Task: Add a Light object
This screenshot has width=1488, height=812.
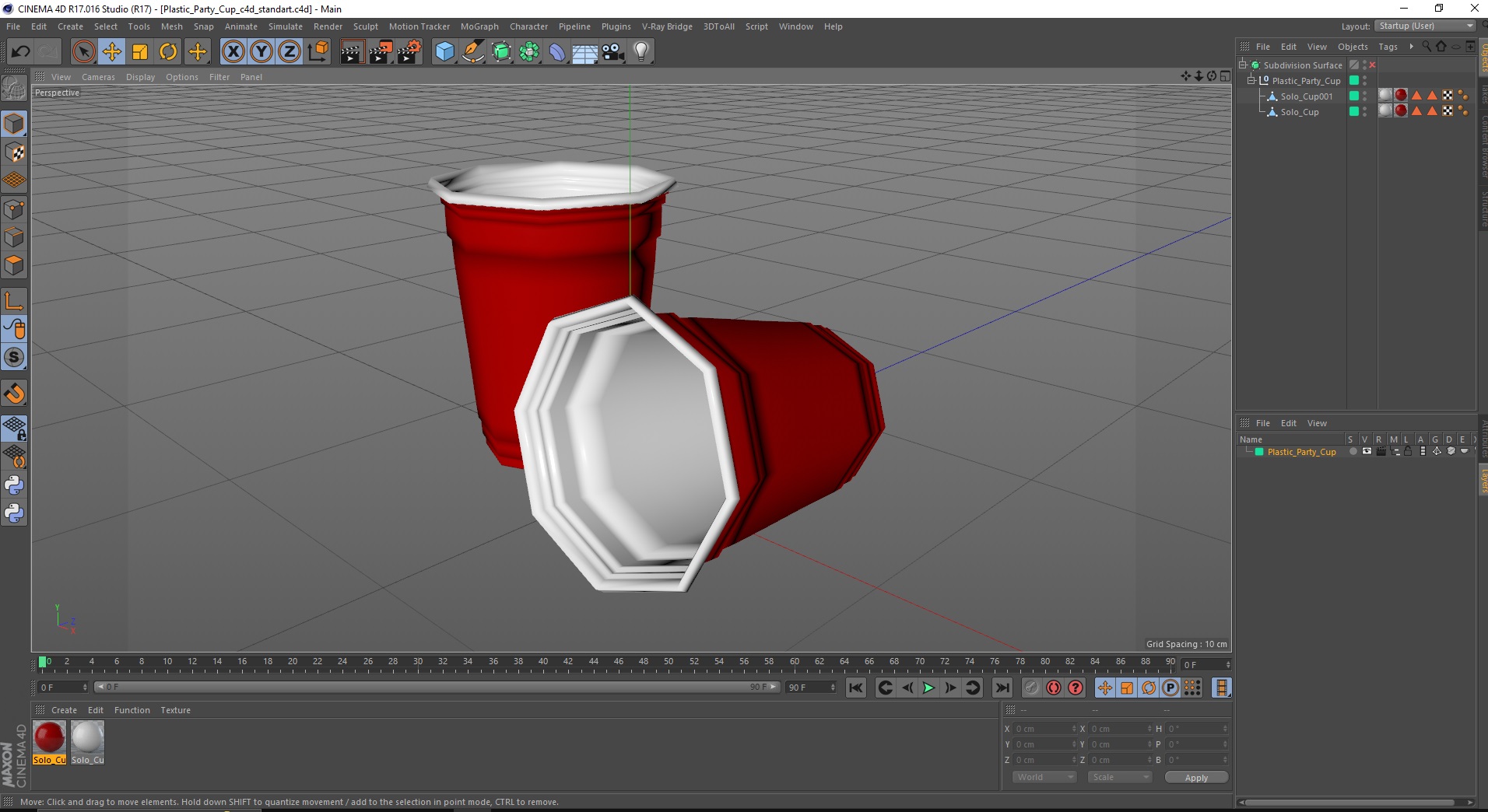Action: tap(641, 52)
